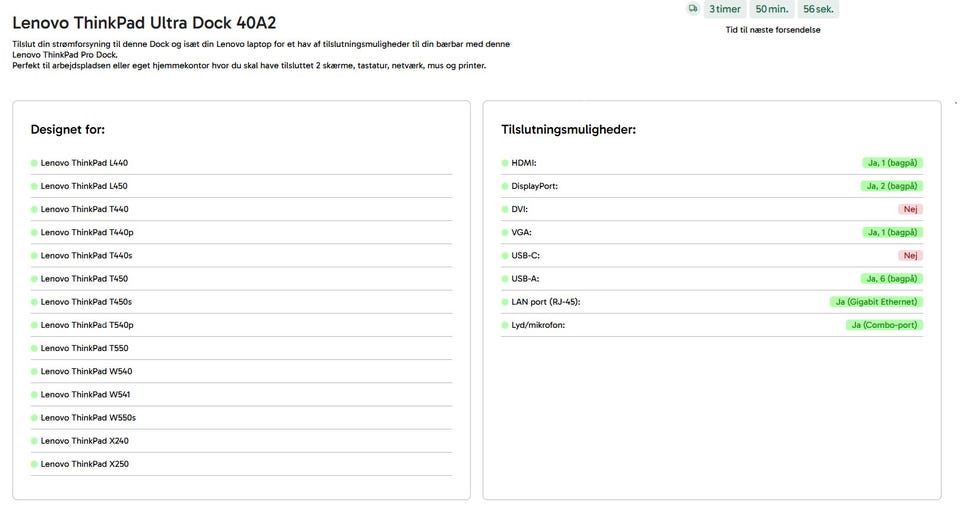The height and width of the screenshot is (512, 960).
Task: Select 'Lenovo ThinkPad T450s' row
Action: (x=241, y=302)
